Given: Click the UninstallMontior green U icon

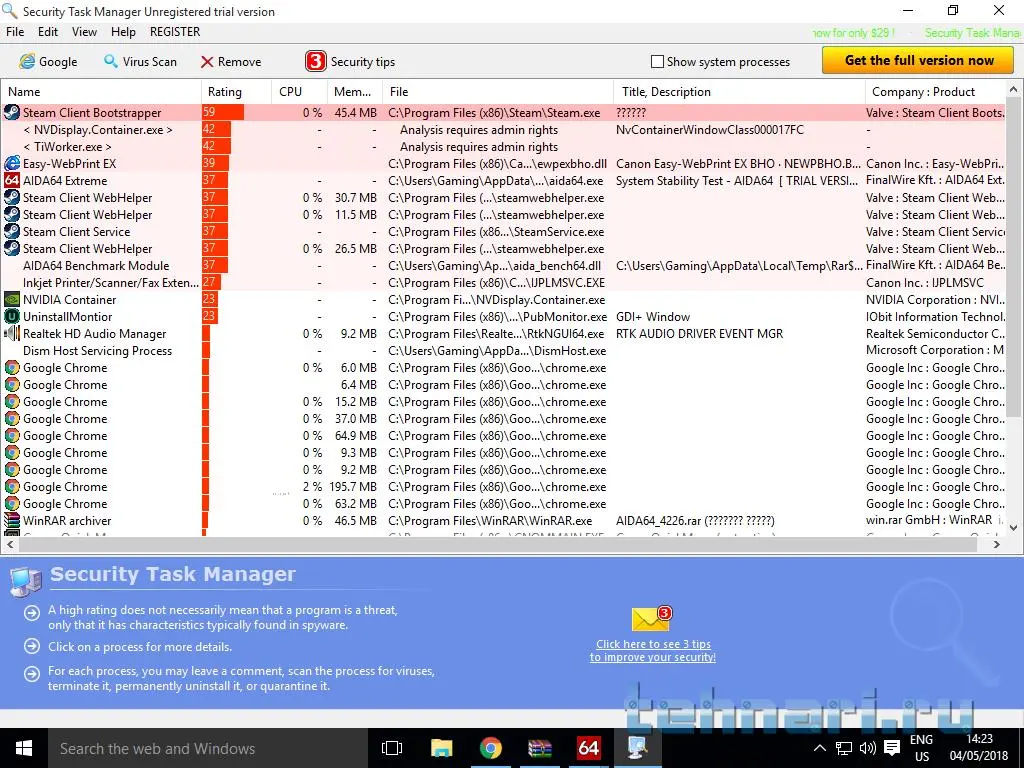Looking at the screenshot, I should (x=12, y=316).
